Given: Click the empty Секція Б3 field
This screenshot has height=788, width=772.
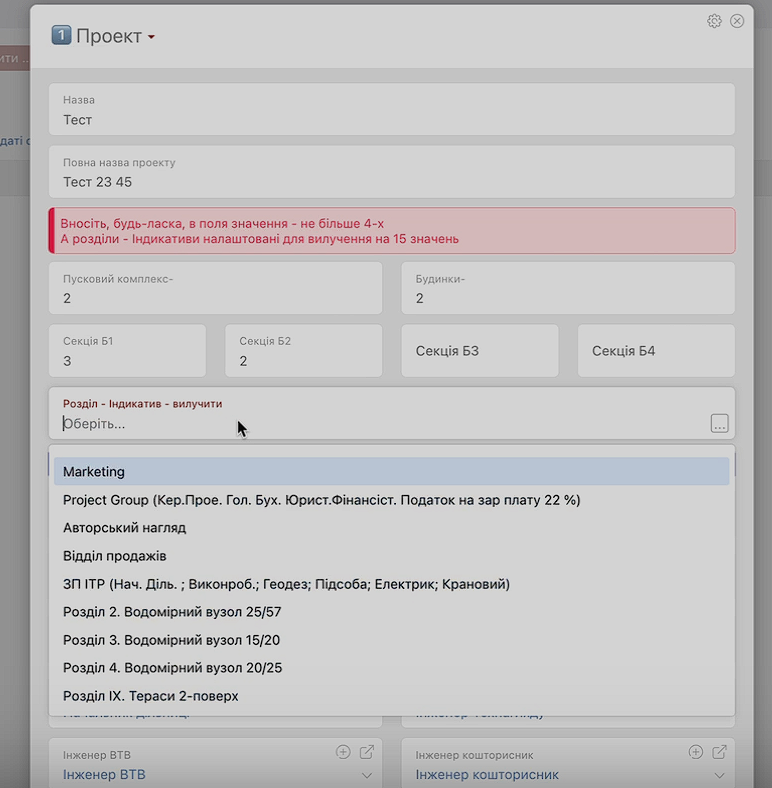Looking at the screenshot, I should click(479, 351).
